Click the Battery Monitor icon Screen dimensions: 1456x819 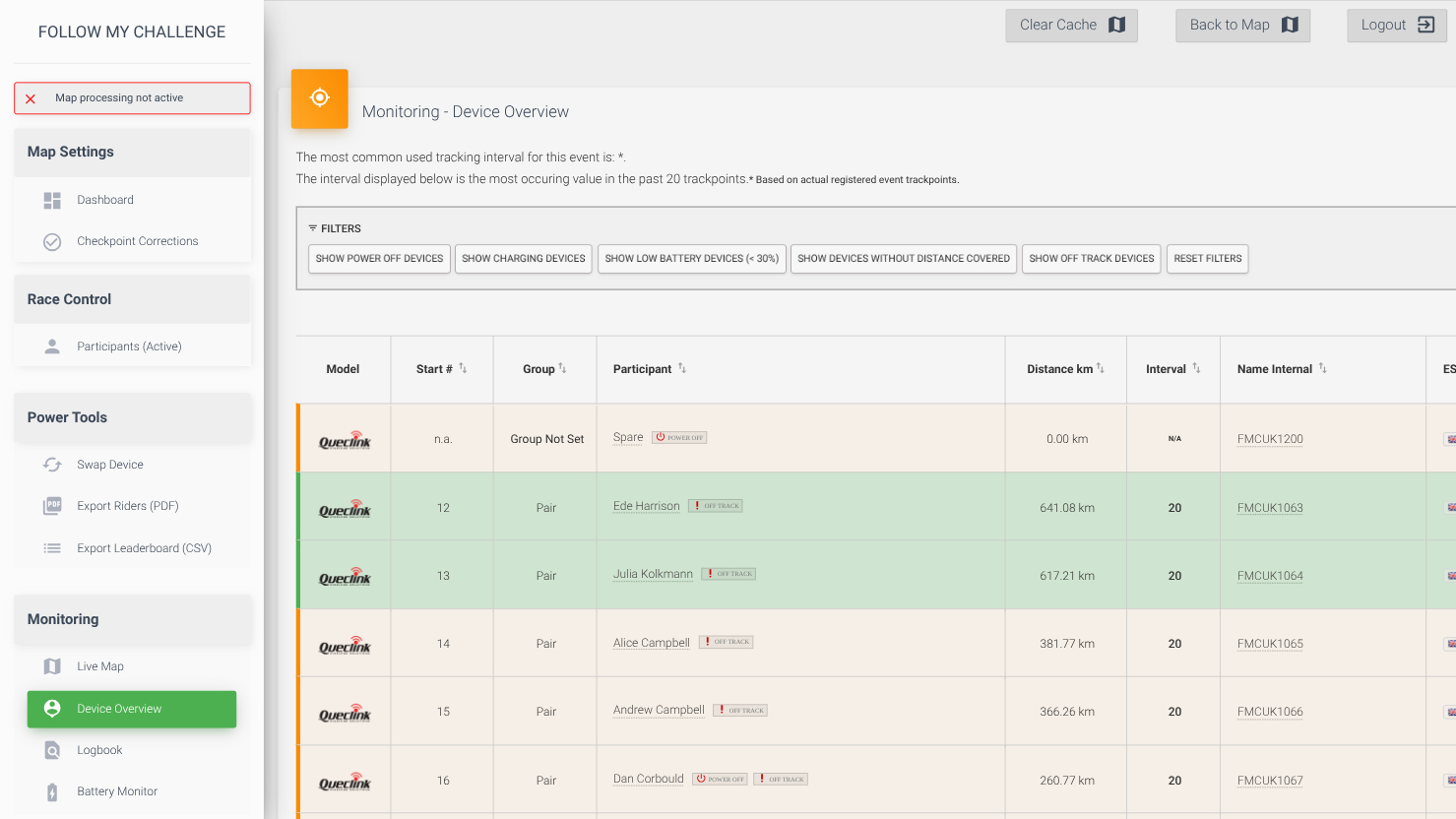pos(52,791)
